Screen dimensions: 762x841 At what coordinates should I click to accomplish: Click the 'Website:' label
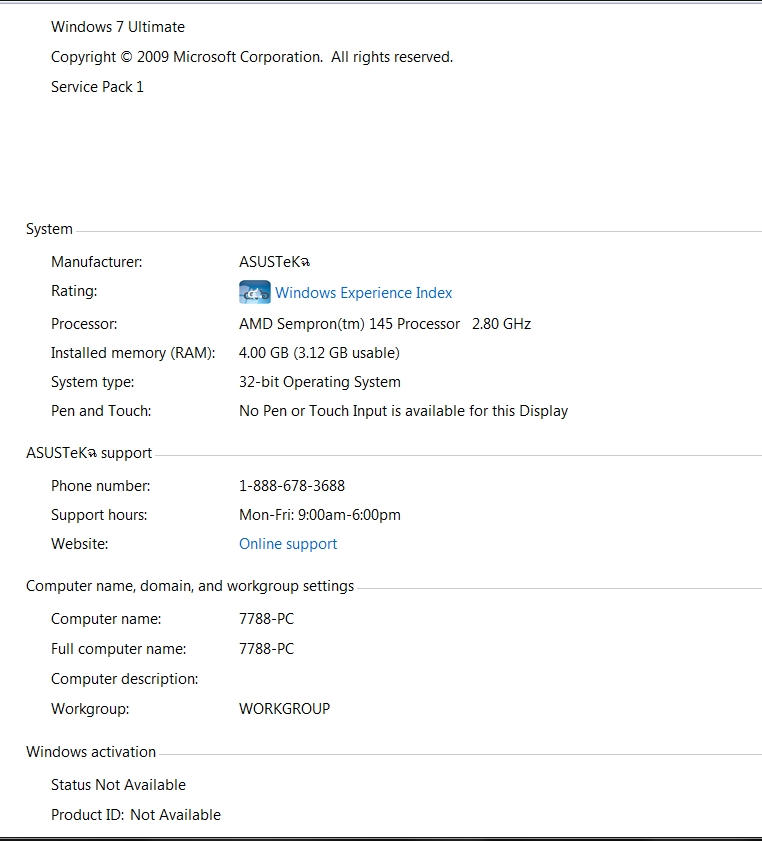[x=80, y=544]
